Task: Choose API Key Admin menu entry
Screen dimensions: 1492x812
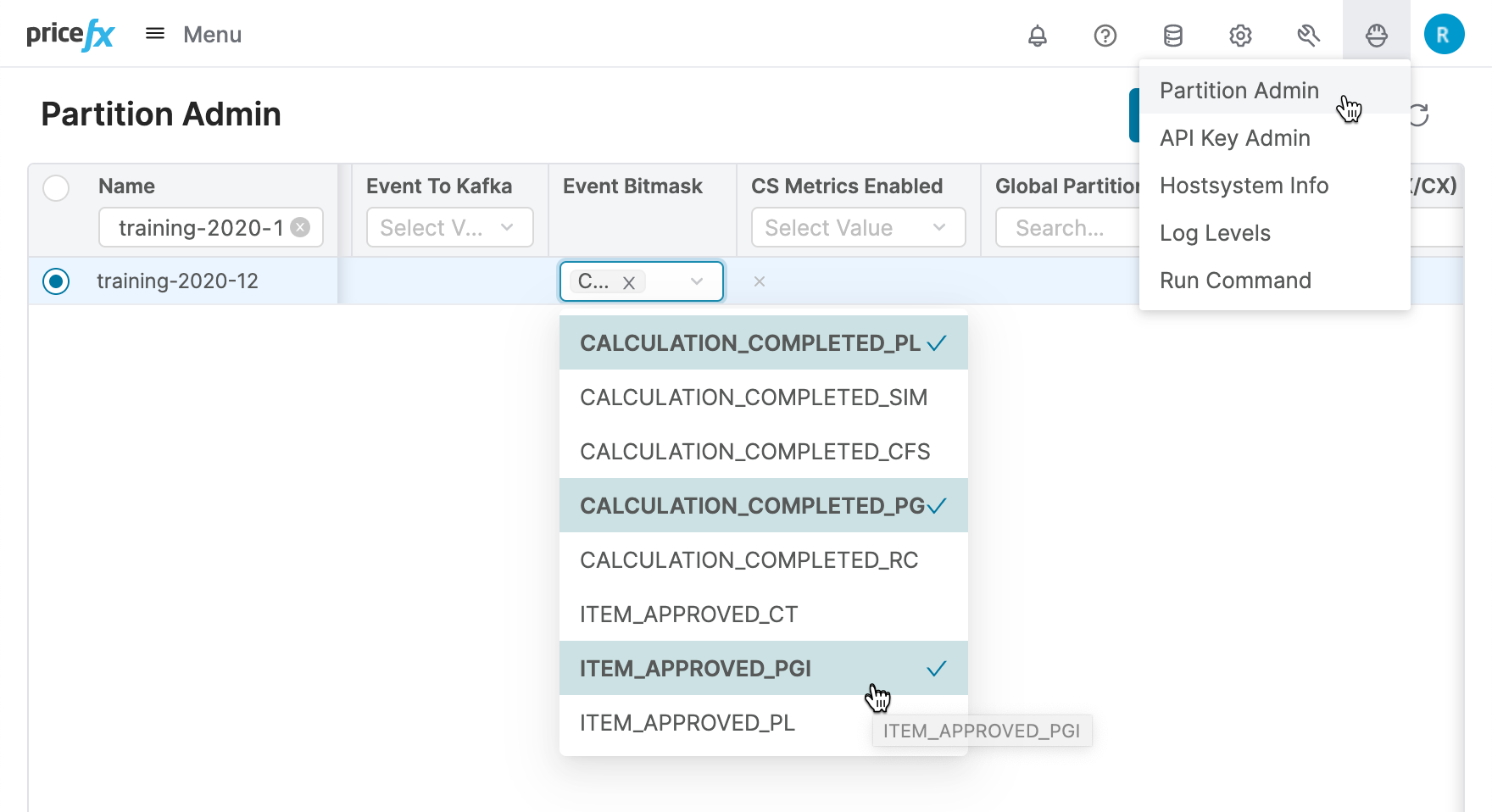Action: click(x=1234, y=137)
